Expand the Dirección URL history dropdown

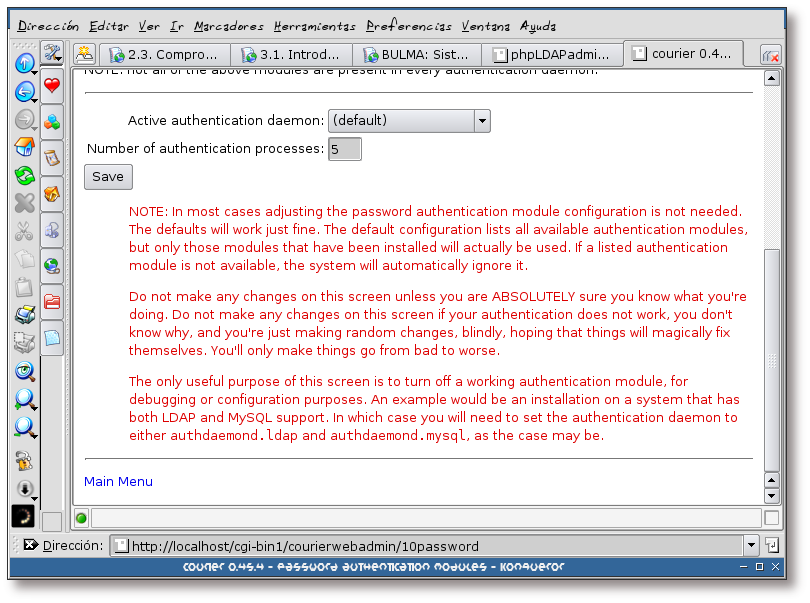[751, 546]
